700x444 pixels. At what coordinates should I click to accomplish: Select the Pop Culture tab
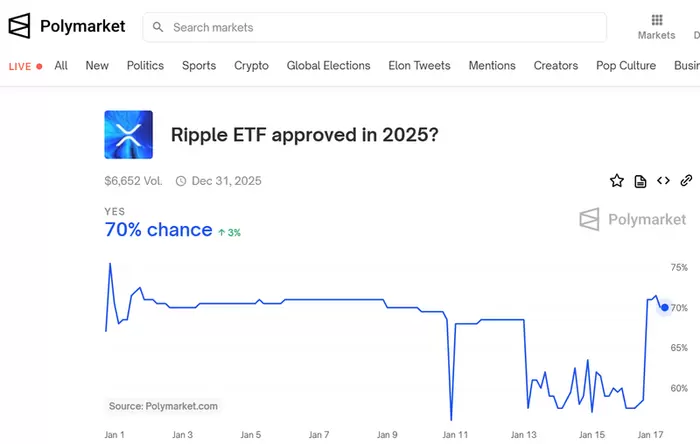626,66
